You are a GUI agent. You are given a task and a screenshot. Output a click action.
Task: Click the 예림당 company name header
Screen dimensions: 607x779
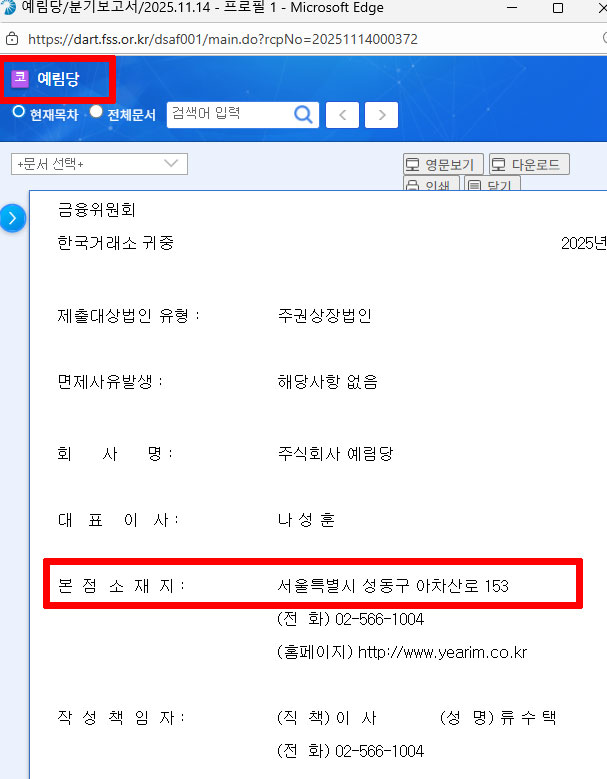coord(59,78)
